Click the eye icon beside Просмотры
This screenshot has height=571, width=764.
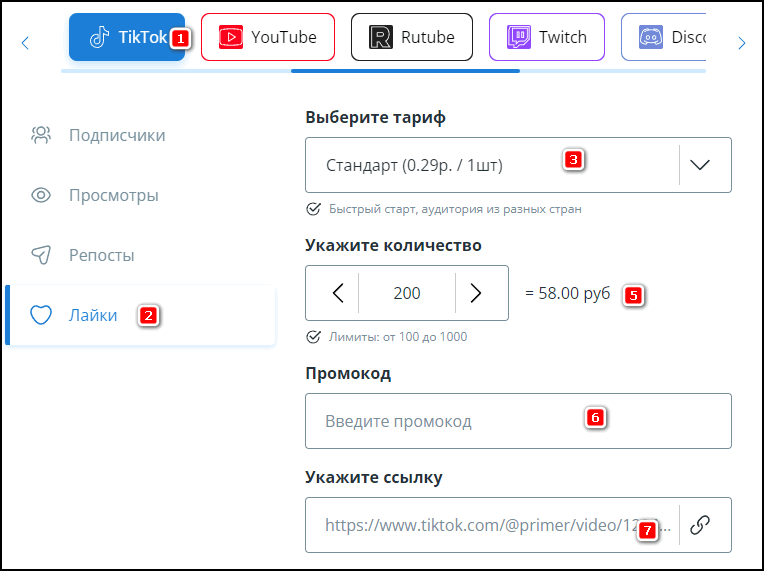(41, 195)
